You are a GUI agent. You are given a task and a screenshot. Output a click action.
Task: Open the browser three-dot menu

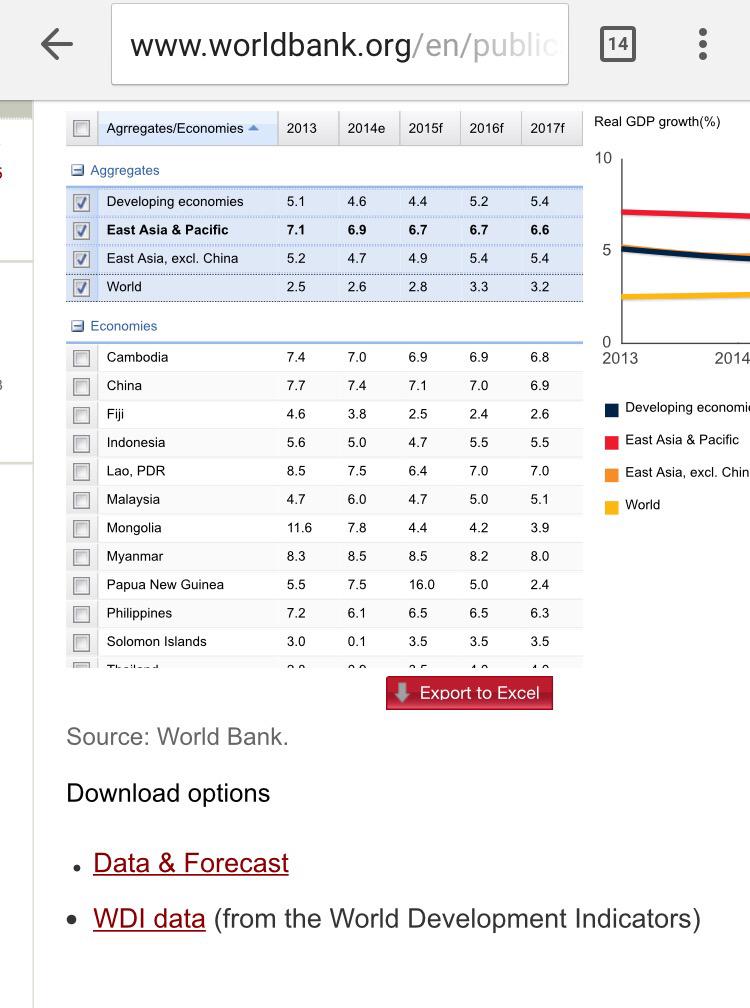[702, 44]
